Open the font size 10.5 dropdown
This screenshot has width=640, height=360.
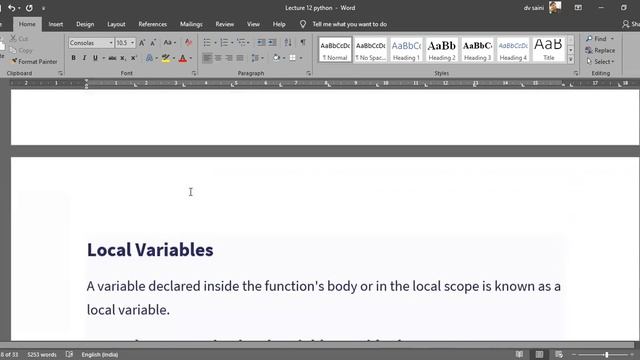point(132,43)
